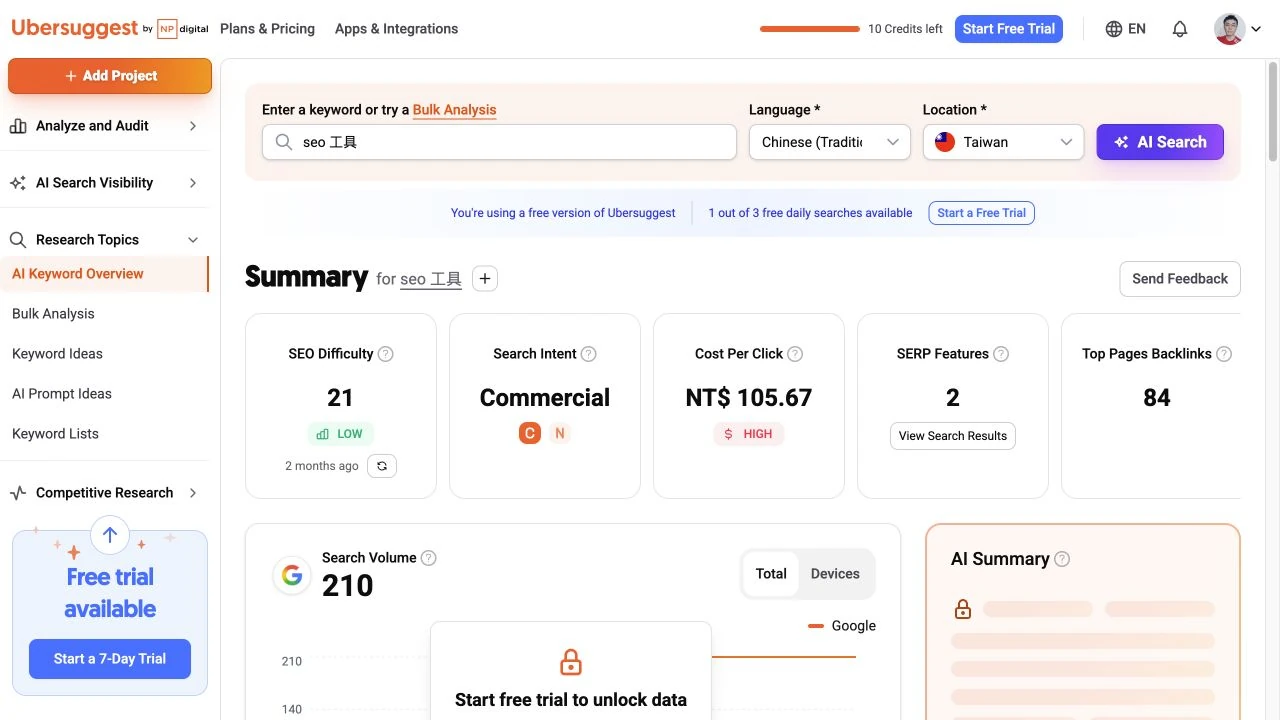
Task: Switch chart to Devices view
Action: pos(835,574)
